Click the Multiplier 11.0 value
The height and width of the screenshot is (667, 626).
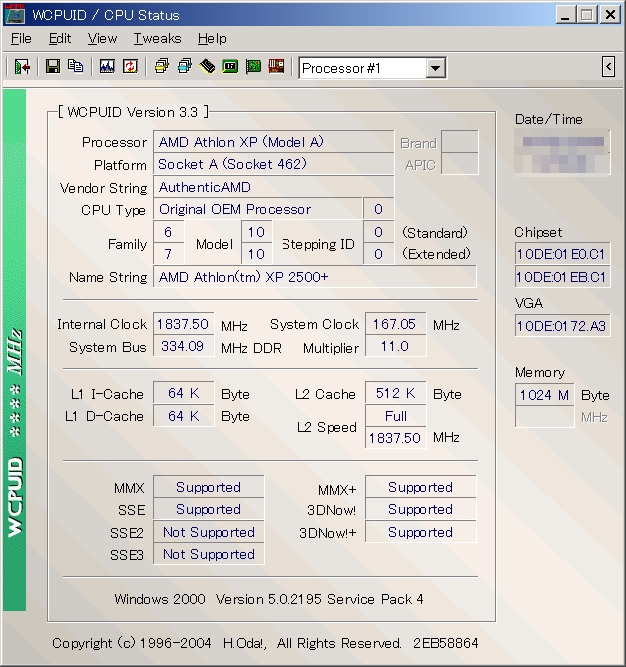click(x=395, y=346)
